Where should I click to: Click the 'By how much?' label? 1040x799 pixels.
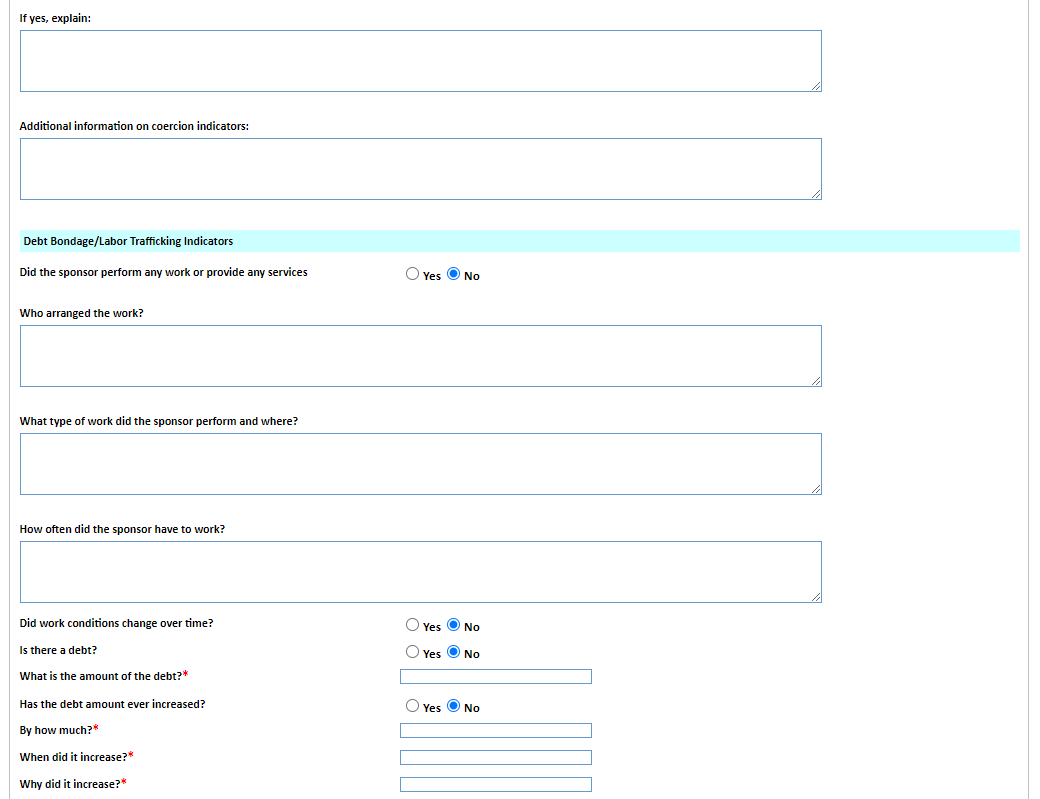click(59, 730)
